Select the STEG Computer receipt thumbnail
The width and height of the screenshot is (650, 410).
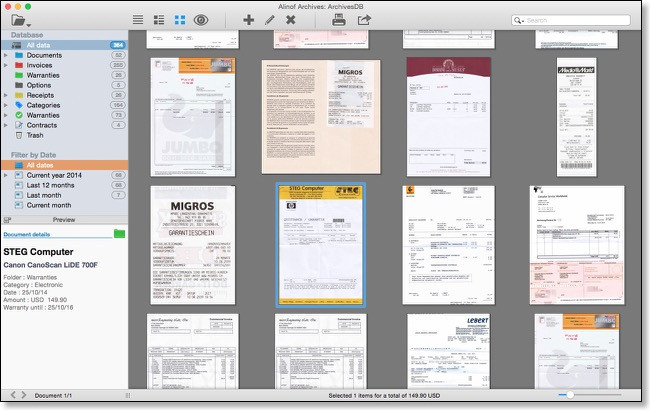[321, 245]
